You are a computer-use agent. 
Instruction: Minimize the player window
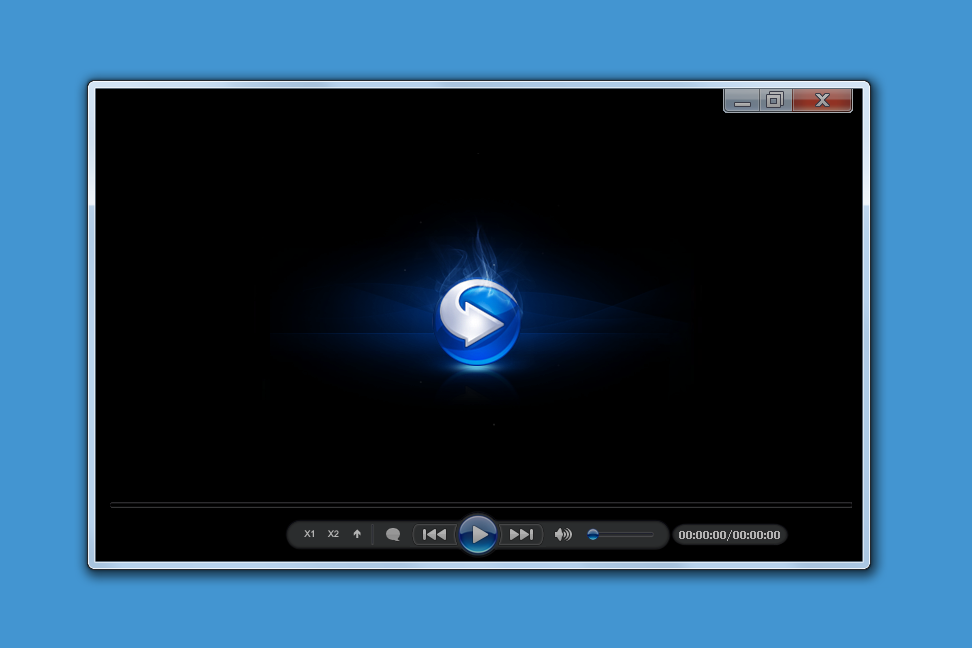coord(742,100)
